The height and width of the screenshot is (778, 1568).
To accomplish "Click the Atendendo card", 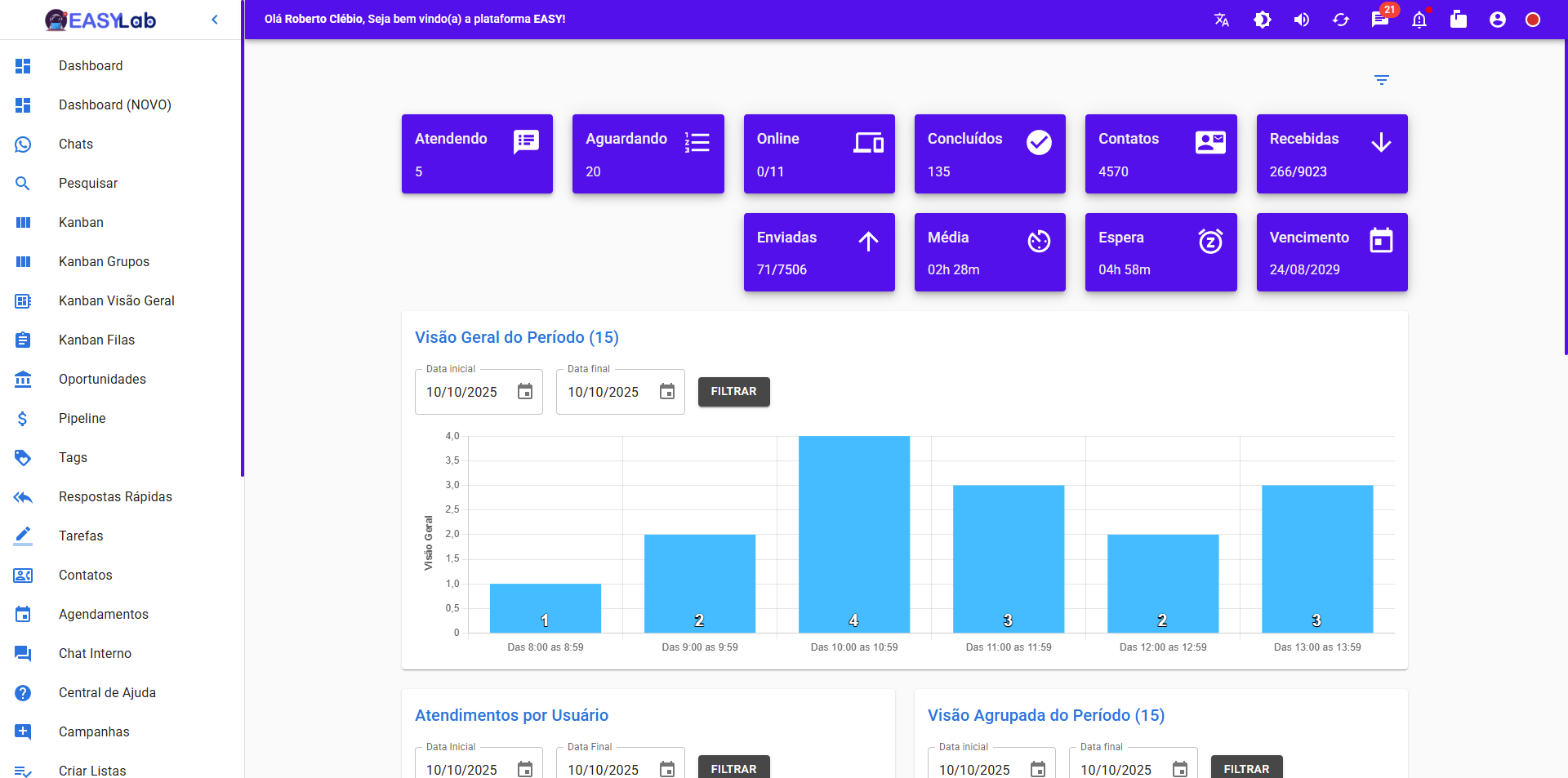I will click(477, 153).
